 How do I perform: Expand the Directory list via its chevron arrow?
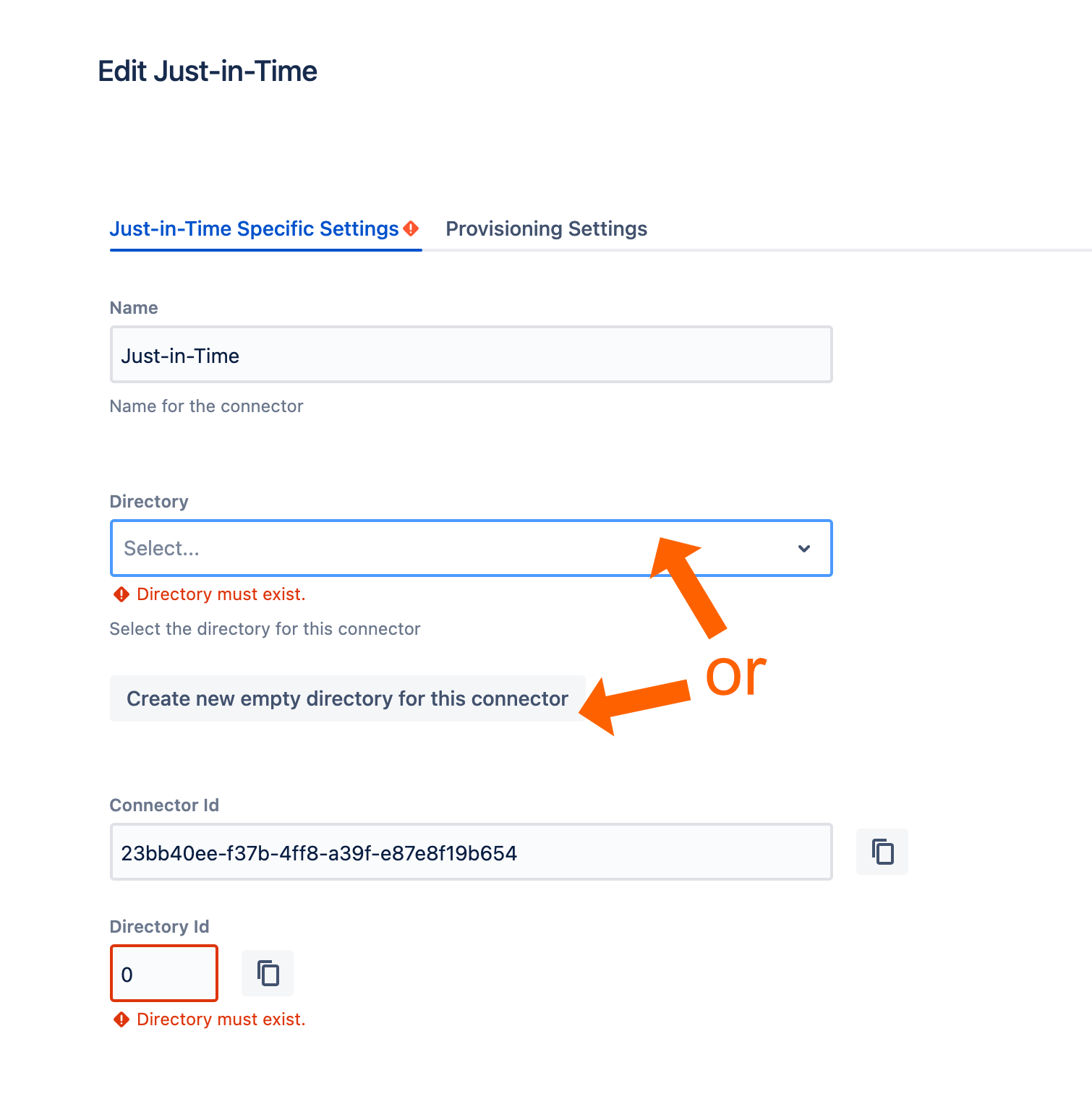803,548
